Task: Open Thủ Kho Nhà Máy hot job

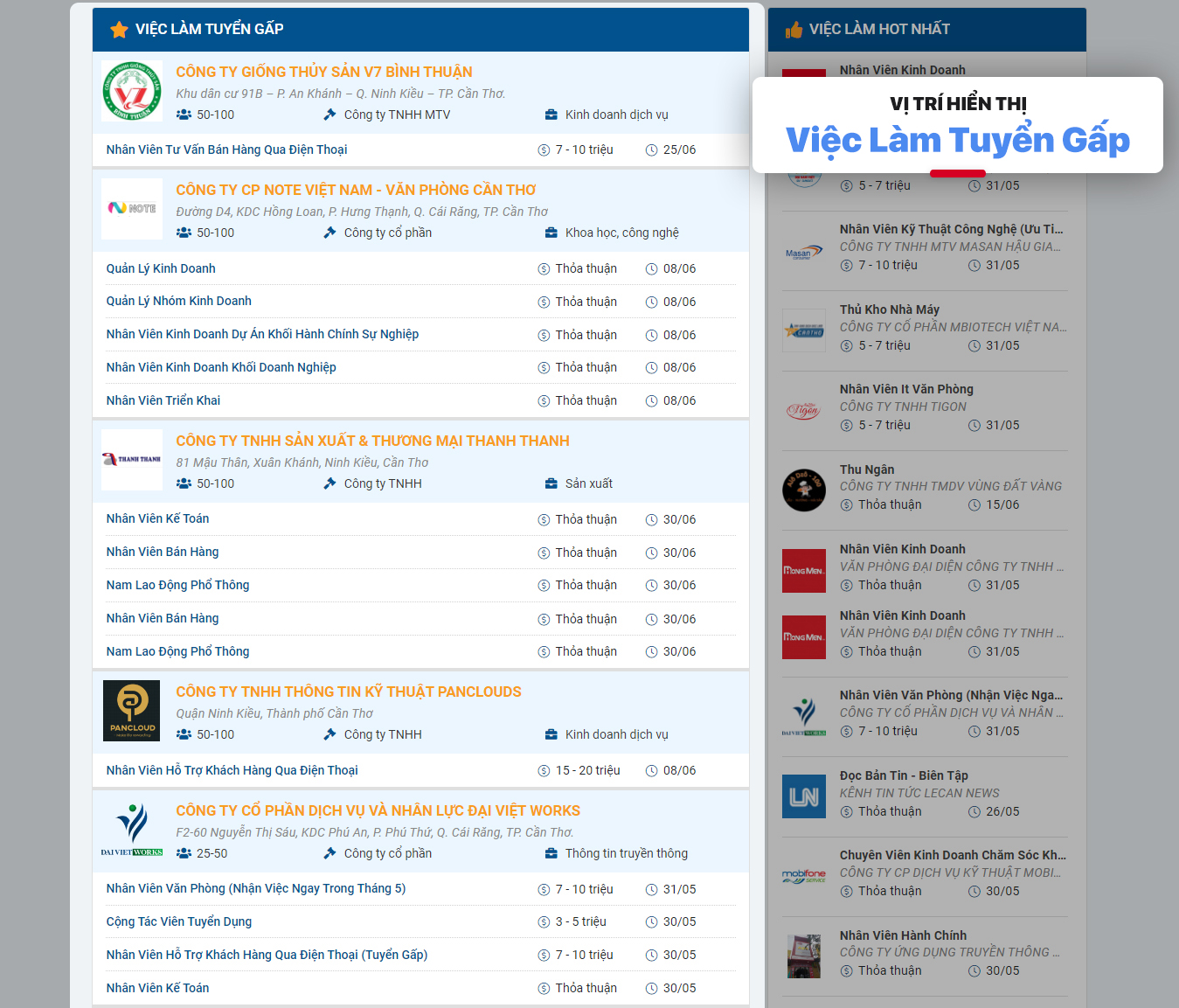Action: pos(889,309)
